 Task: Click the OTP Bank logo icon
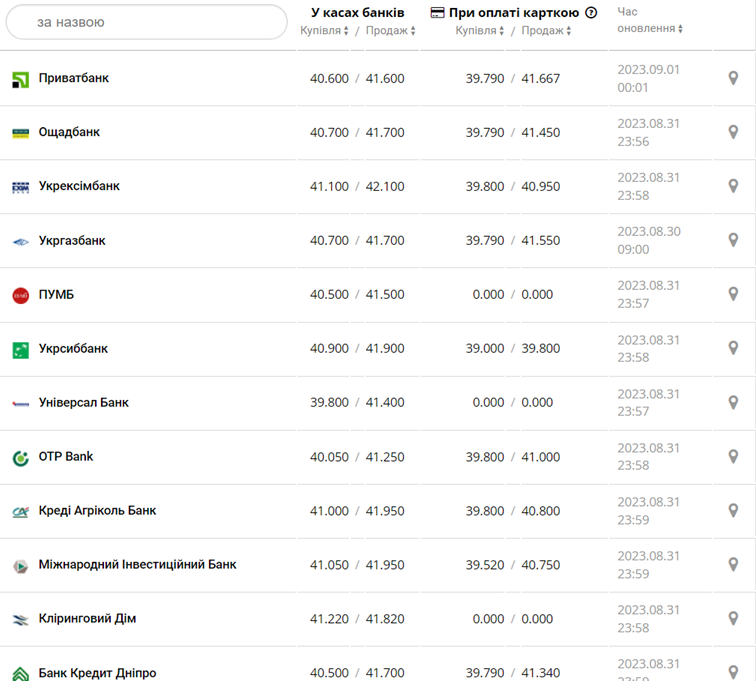pyautogui.click(x=20, y=457)
